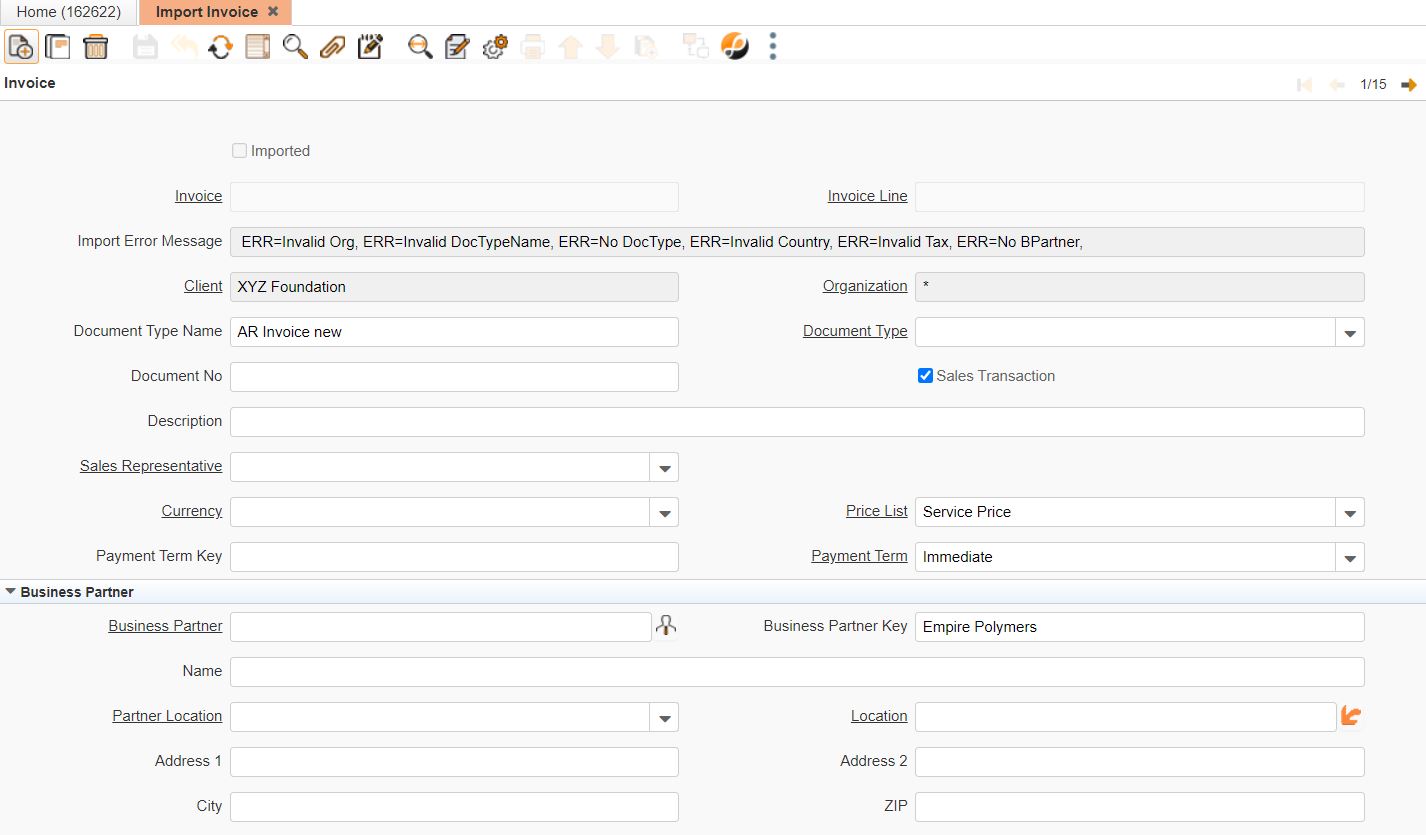Click the Address 1 input field
1426x835 pixels.
pos(454,762)
